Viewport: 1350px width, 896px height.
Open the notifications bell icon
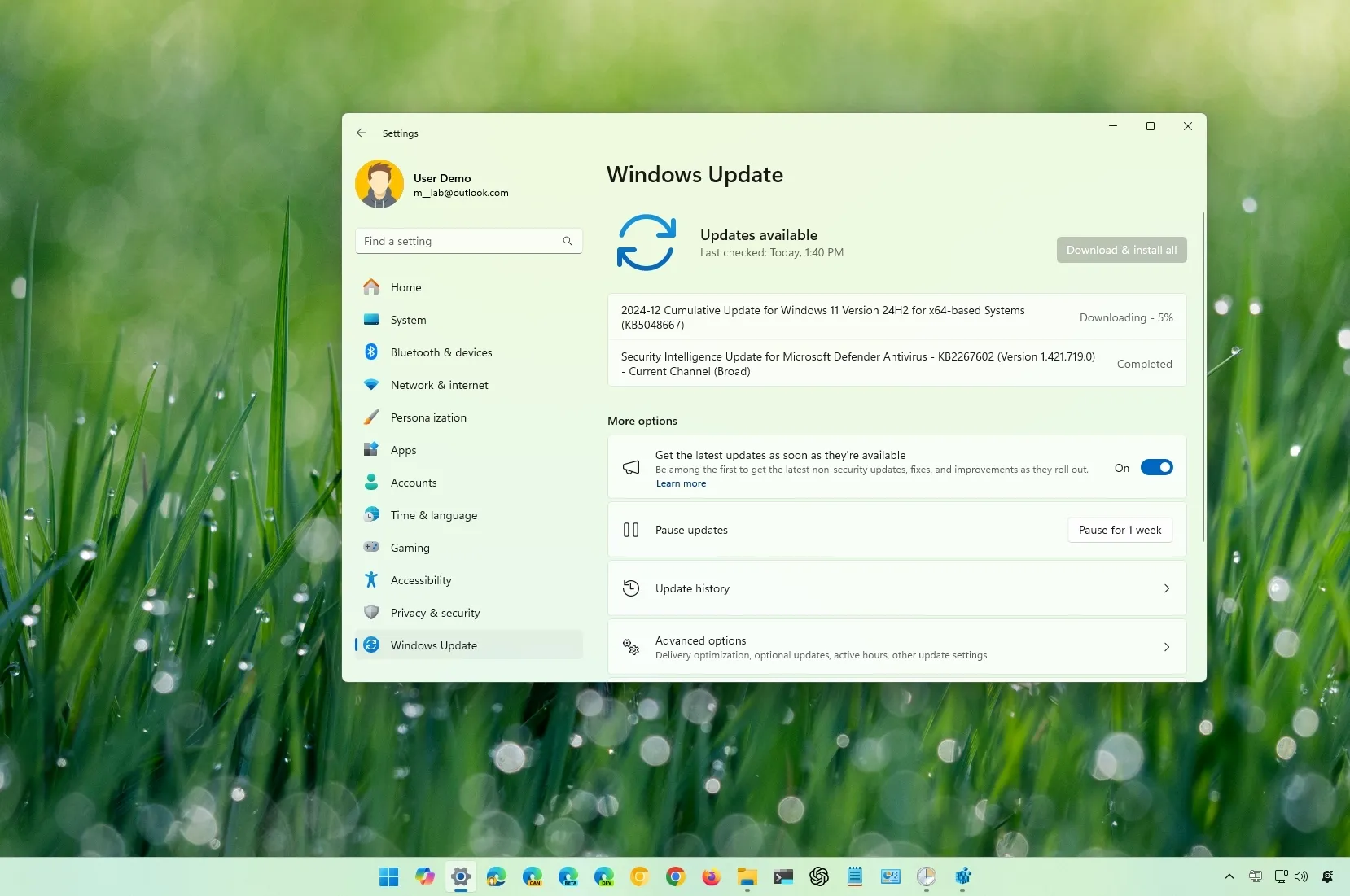1328,876
